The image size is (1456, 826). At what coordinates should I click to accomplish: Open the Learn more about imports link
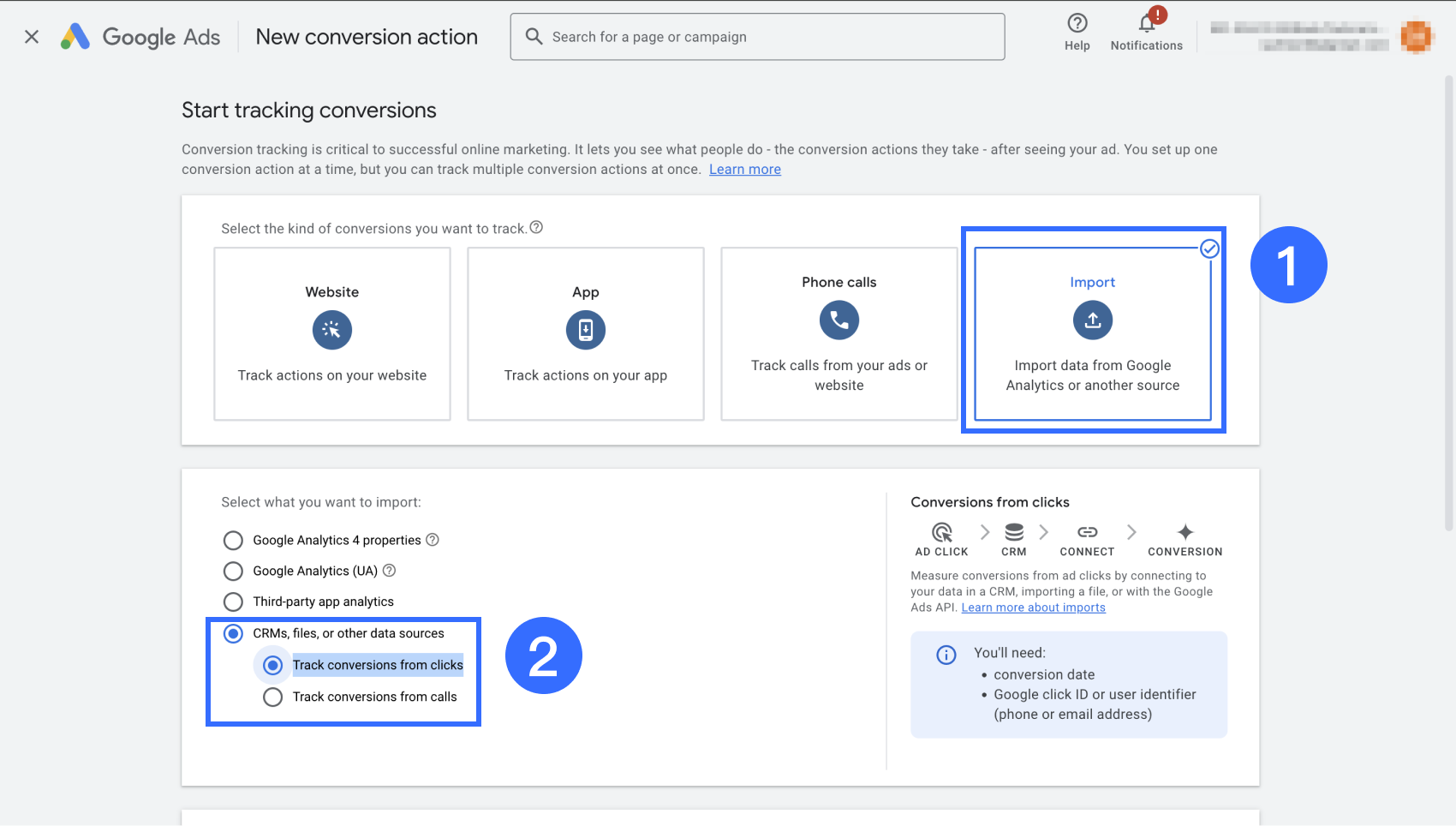pos(1033,608)
